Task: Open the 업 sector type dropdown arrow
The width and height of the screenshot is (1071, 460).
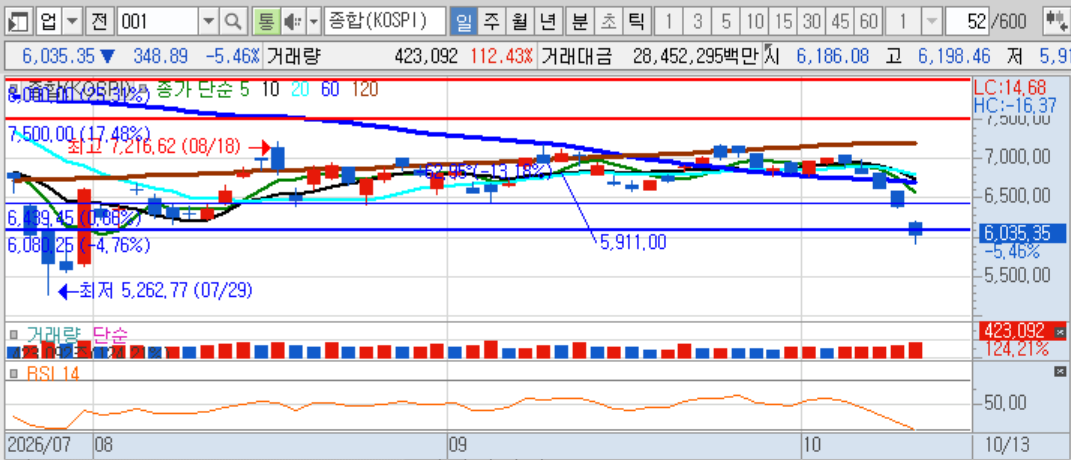Action: 72,23
